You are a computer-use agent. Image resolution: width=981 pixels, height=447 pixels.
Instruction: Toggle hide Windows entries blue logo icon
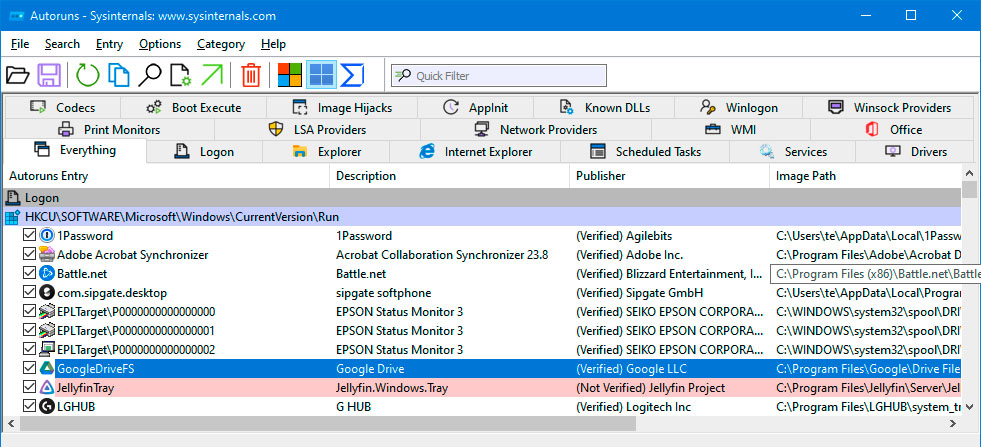click(x=322, y=75)
